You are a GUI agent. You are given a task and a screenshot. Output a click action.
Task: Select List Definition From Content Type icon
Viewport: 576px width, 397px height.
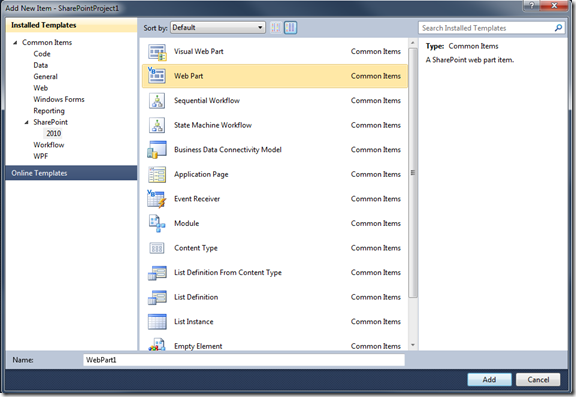tap(157, 273)
